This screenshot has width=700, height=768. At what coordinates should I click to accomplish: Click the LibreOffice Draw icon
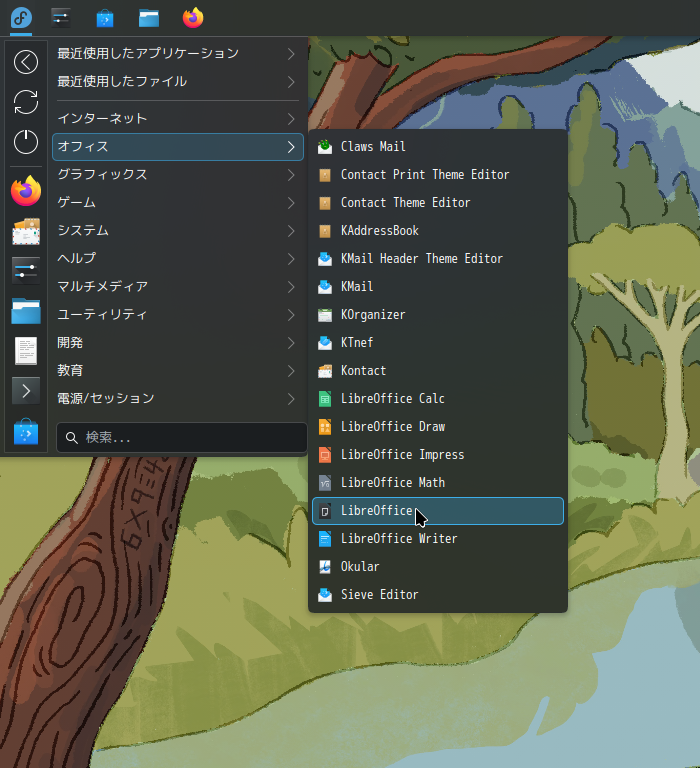pos(325,427)
